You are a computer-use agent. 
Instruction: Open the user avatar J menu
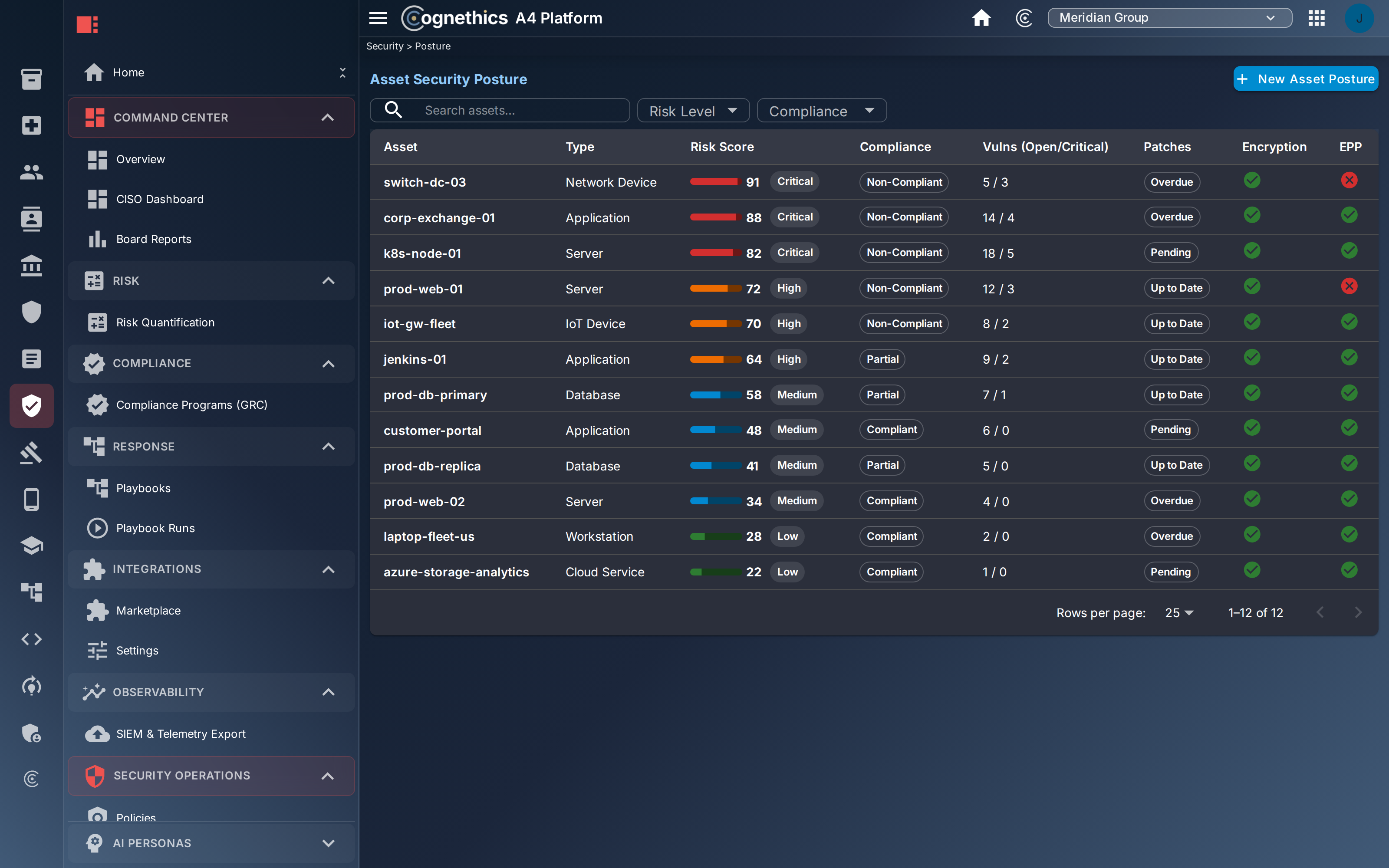pos(1359,18)
